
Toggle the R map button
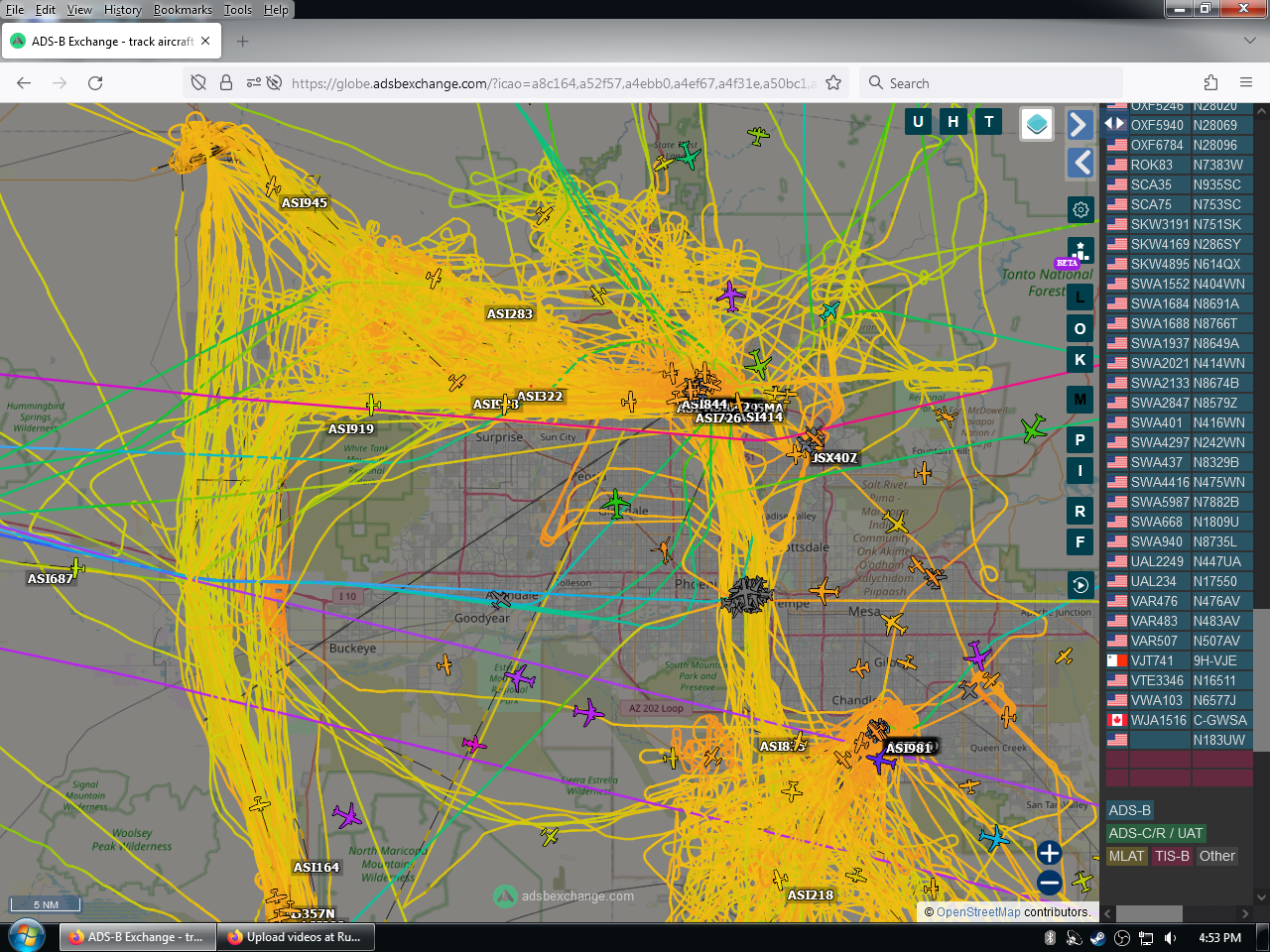point(1080,512)
